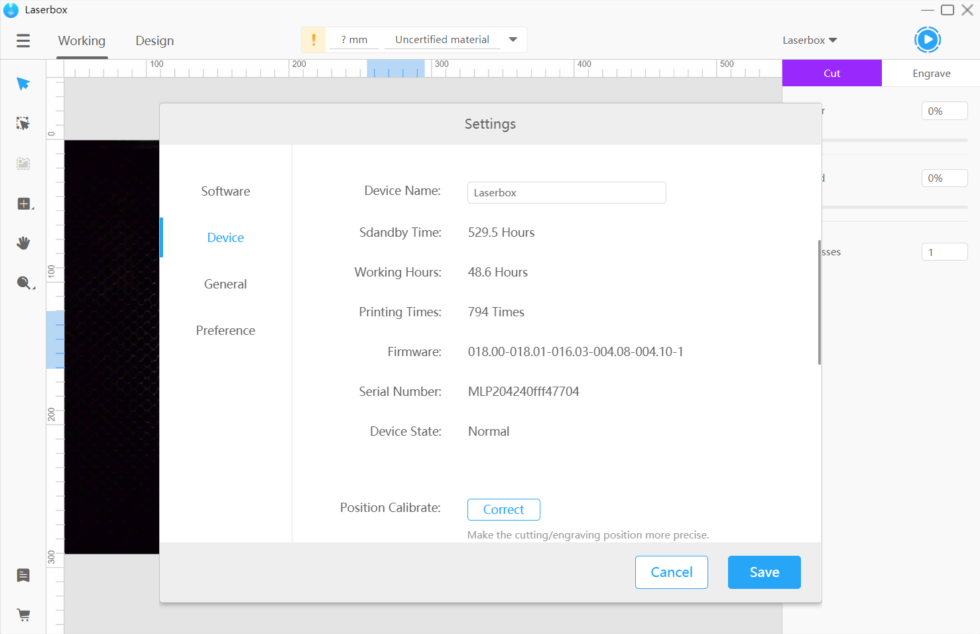This screenshot has width=980, height=634.
Task: Choose the insert image tool
Action: 23,164
